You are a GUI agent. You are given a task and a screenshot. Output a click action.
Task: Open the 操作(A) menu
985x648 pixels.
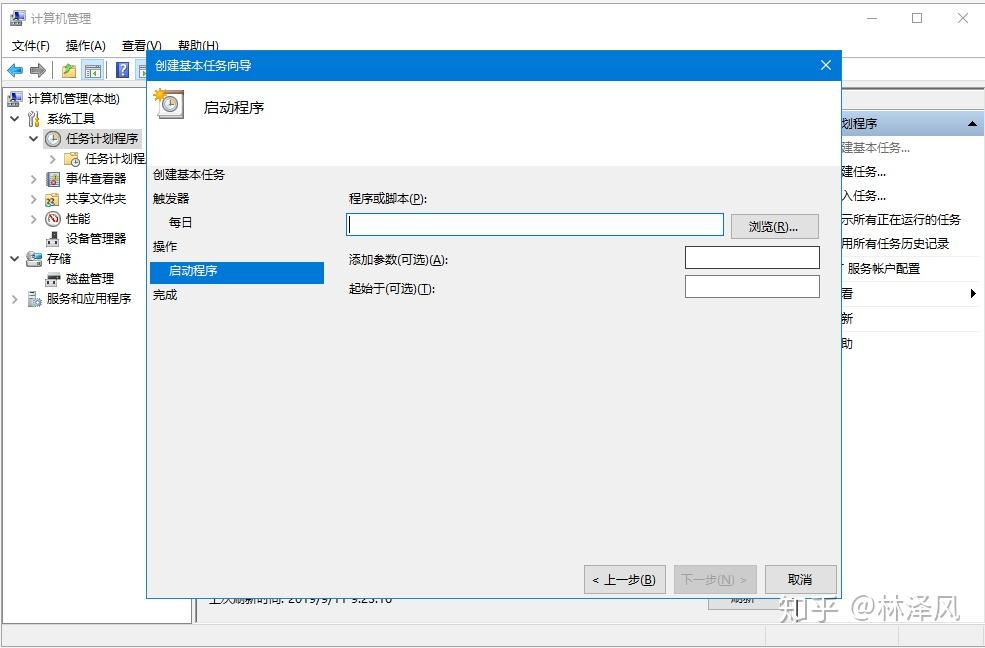(85, 46)
